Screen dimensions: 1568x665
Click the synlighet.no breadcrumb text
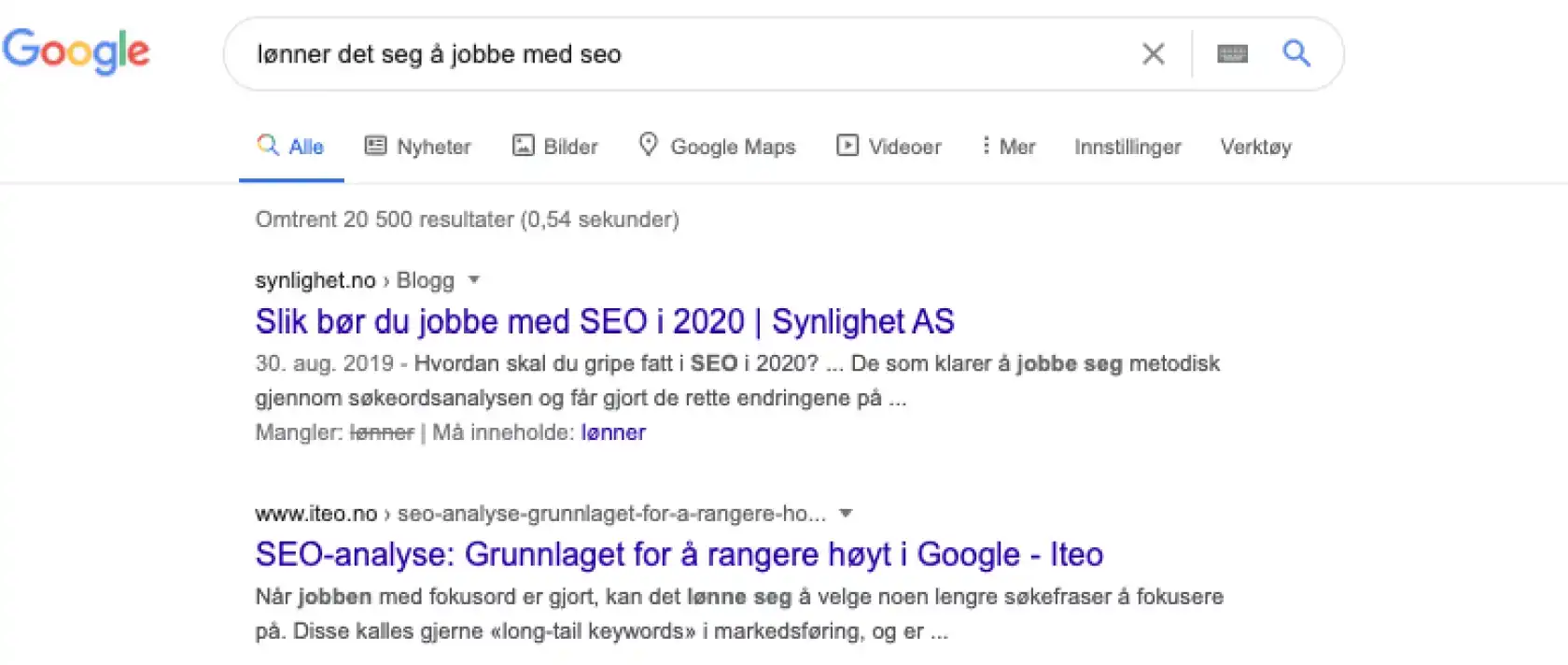315,280
